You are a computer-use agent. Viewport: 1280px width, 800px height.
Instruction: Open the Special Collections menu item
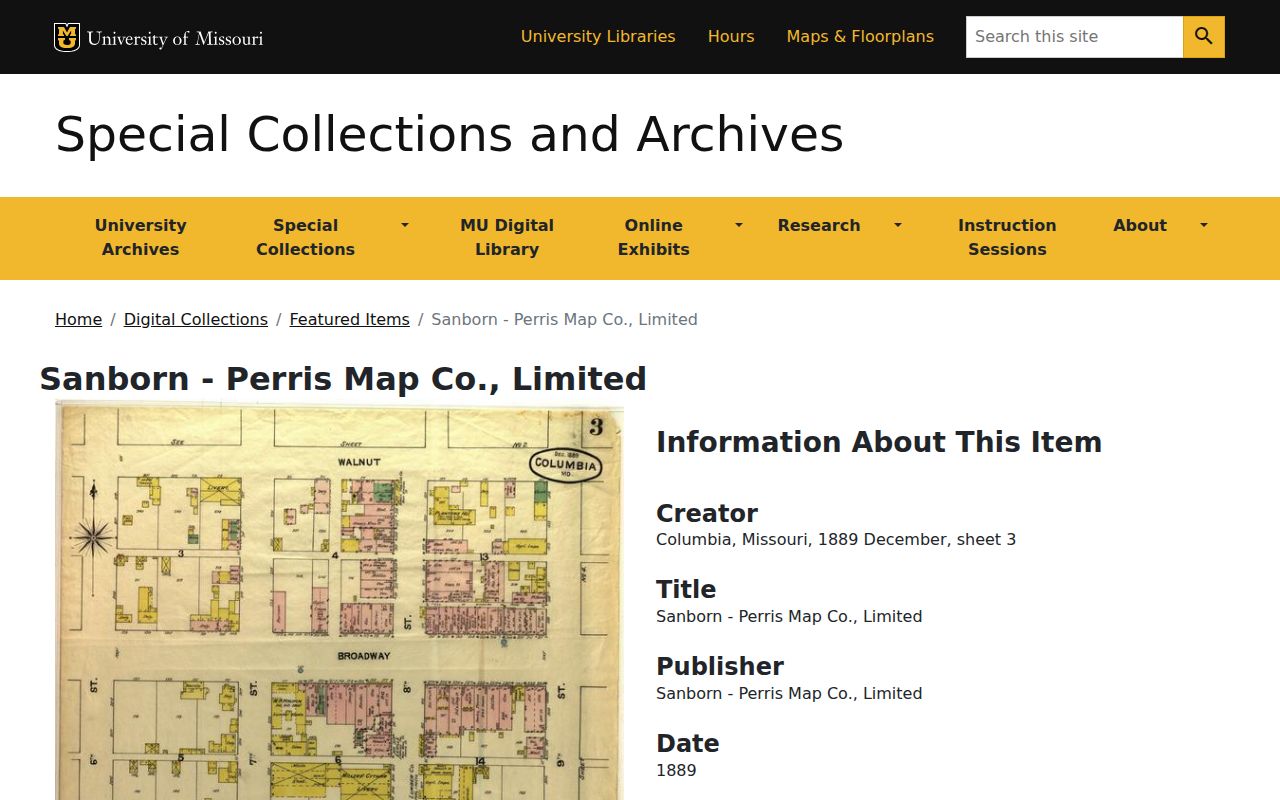point(306,238)
